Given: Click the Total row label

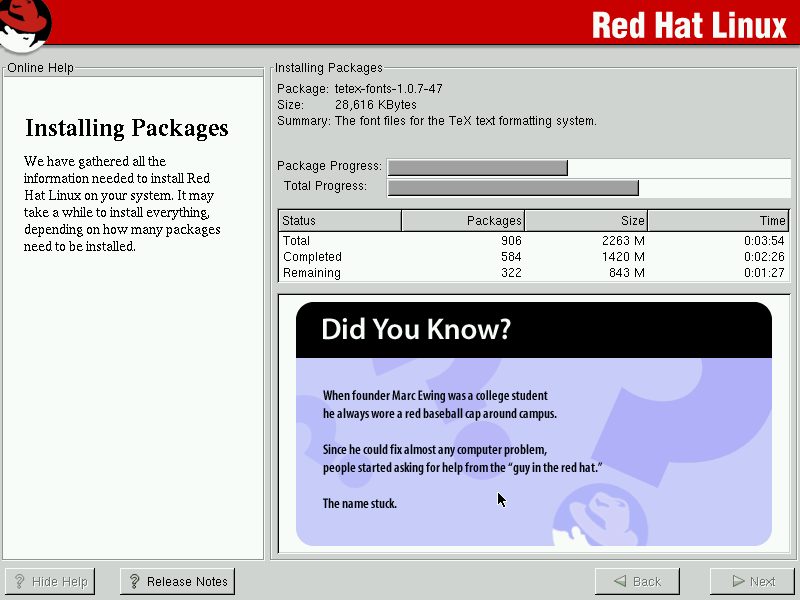Looking at the screenshot, I should [296, 240].
